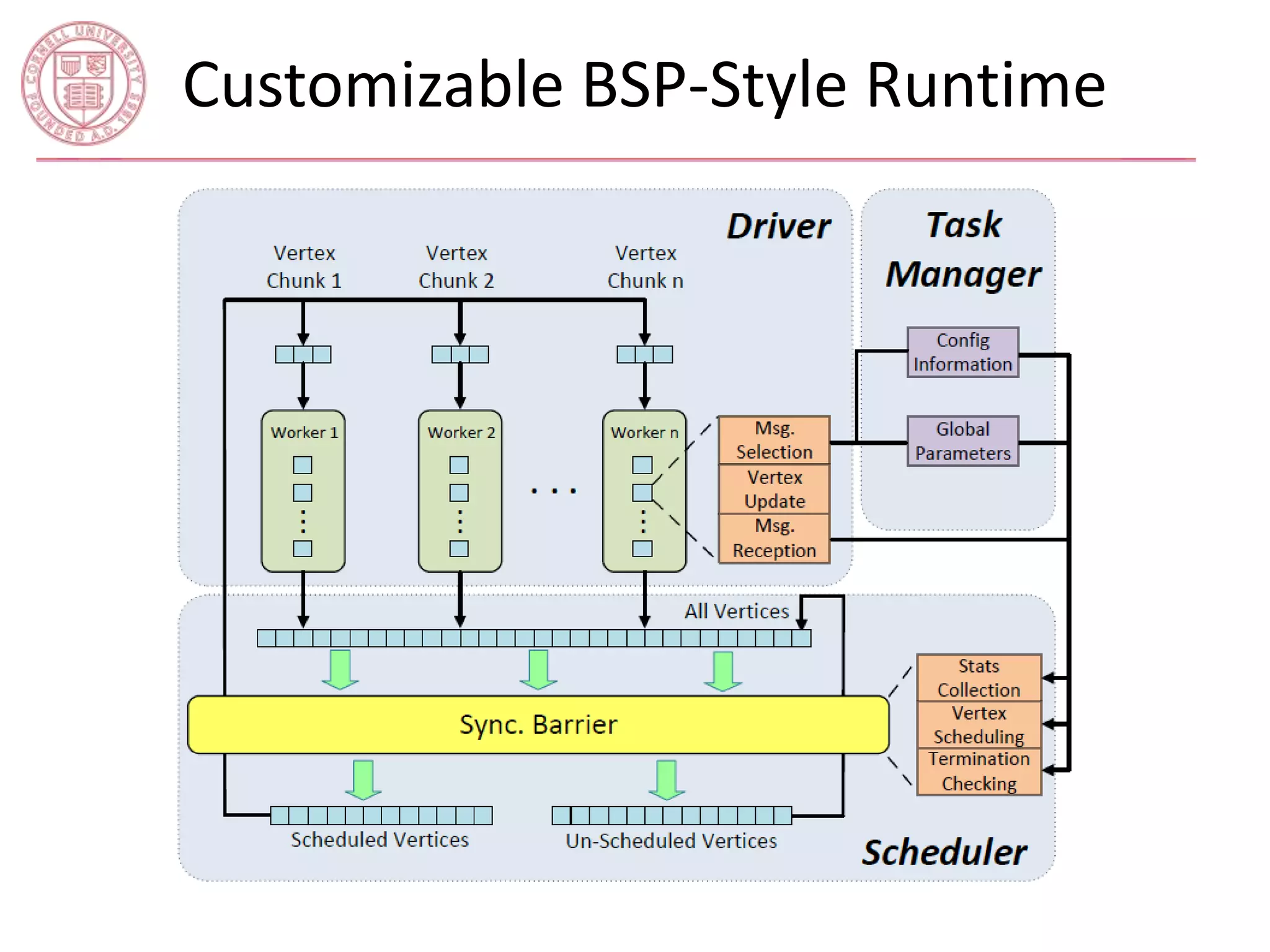Select the Global Parameters box

(962, 441)
